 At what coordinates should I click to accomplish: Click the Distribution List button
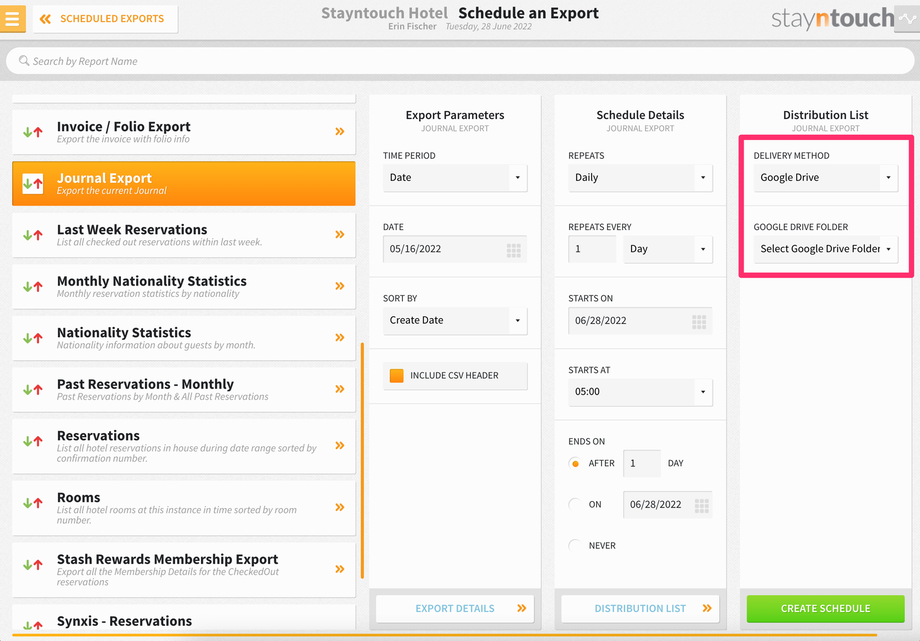(640, 609)
